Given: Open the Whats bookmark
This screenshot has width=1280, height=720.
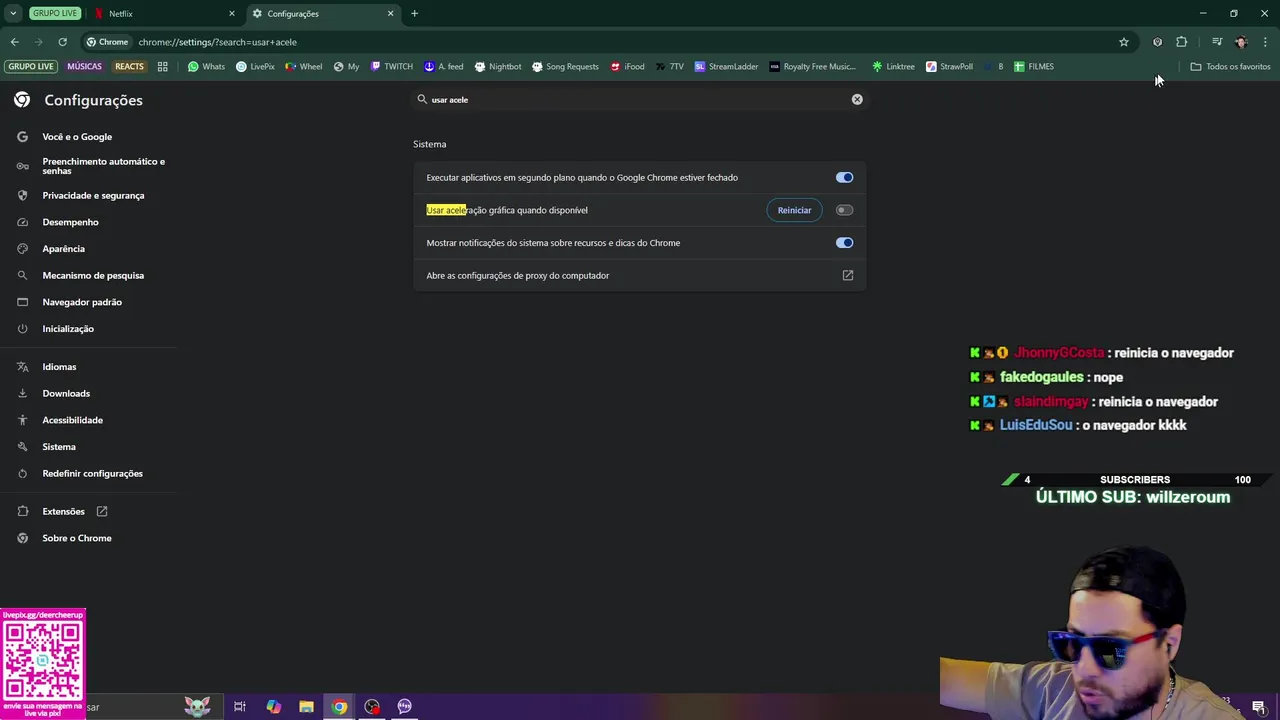Looking at the screenshot, I should (x=206, y=67).
